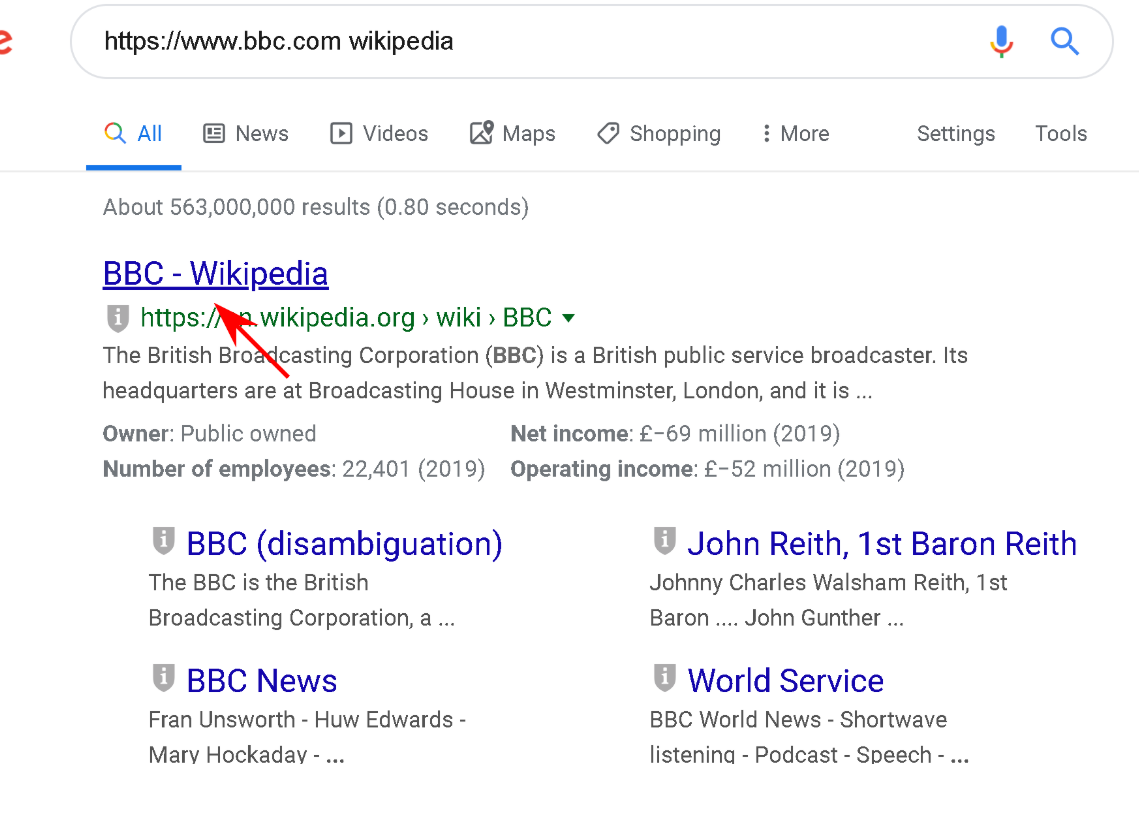
Task: Click the partial Google logo
Action: [5, 42]
